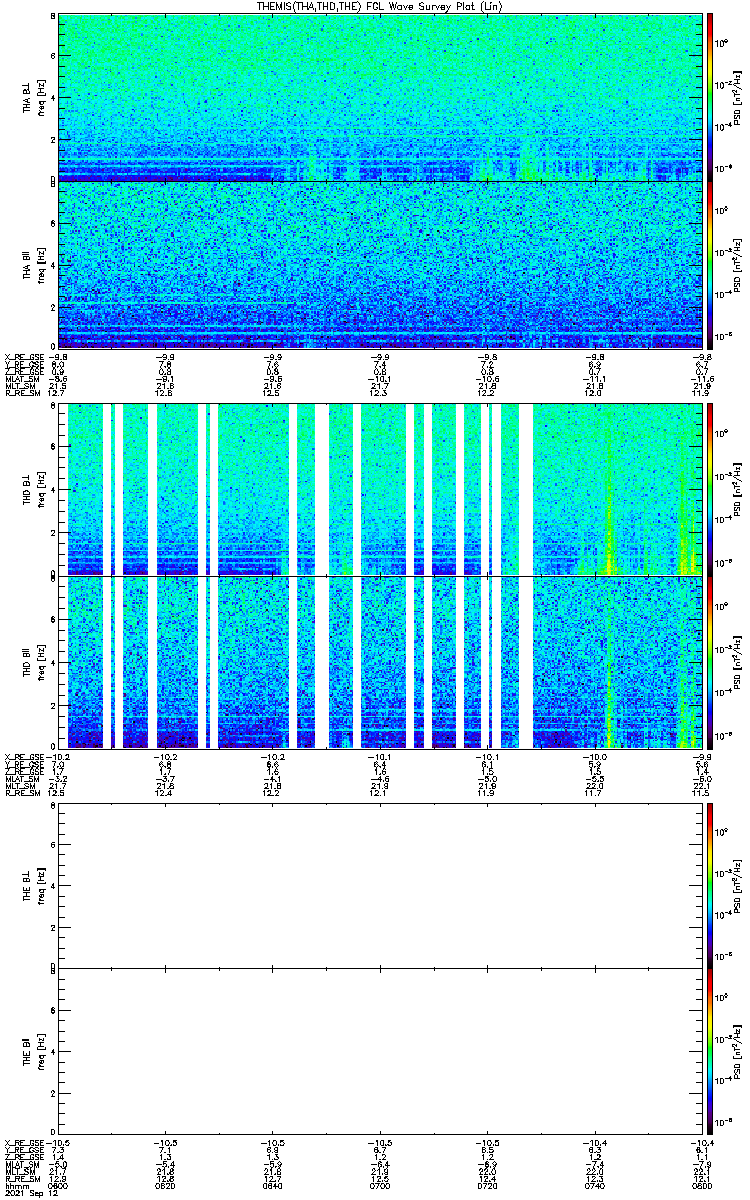Click the R_RE_SM row label under THE panels
750x1200 pixels.
(21, 1178)
